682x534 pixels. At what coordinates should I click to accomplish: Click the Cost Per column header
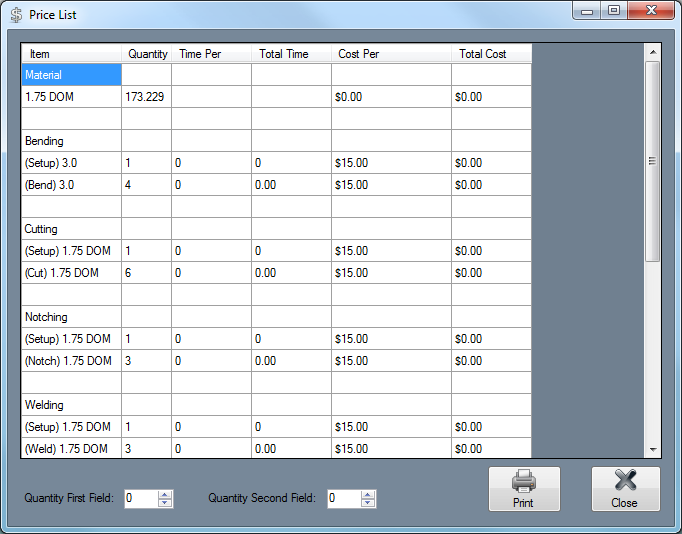391,54
